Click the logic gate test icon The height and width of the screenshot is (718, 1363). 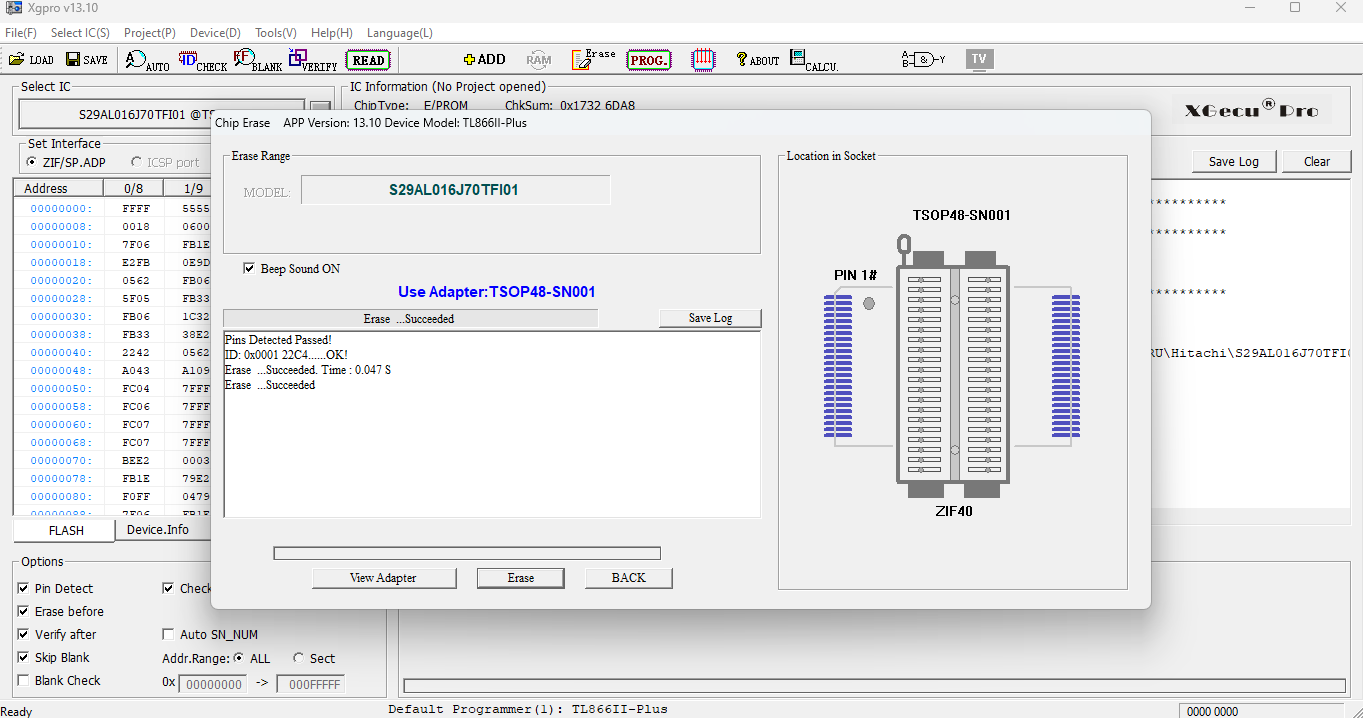923,60
